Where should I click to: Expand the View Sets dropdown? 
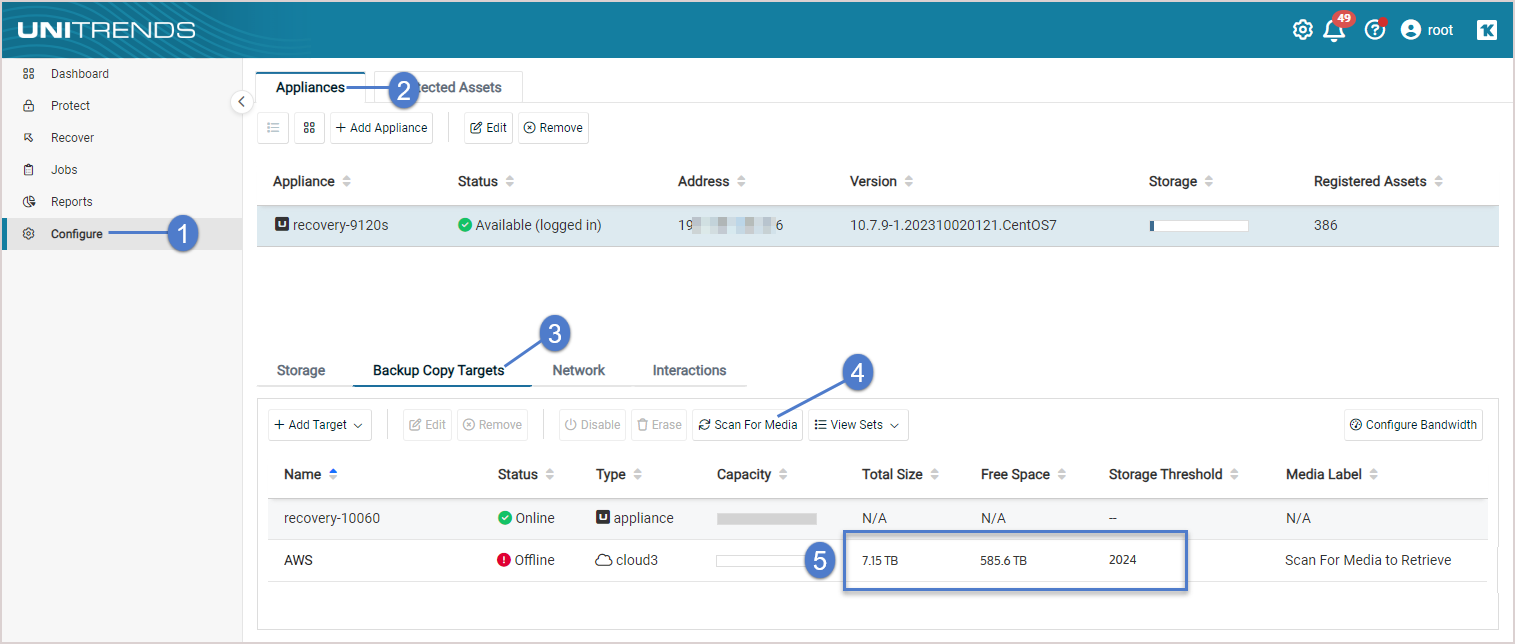858,425
